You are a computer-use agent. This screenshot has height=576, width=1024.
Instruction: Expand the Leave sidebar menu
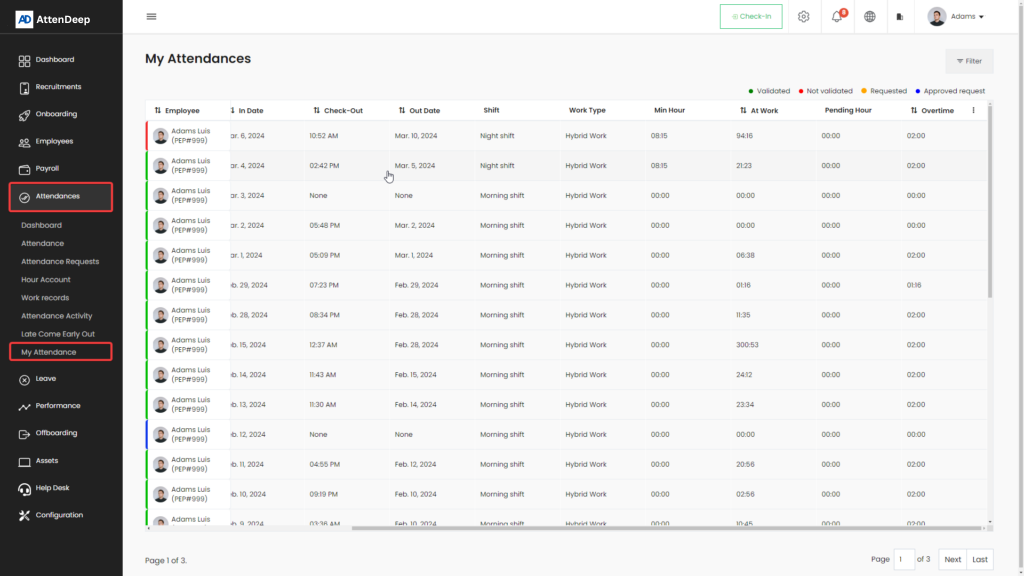[x=45, y=379]
